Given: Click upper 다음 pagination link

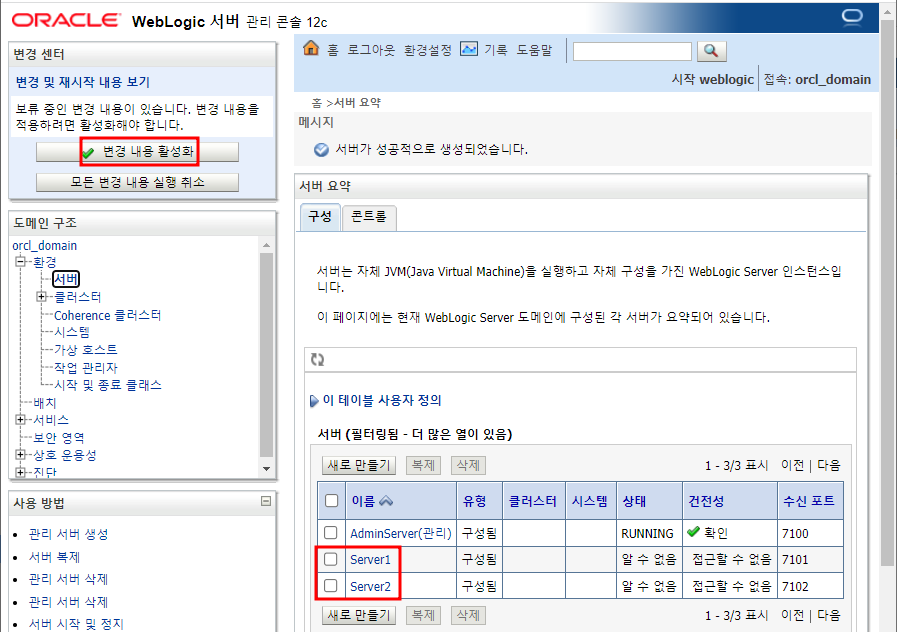Looking at the screenshot, I should [x=828, y=465].
